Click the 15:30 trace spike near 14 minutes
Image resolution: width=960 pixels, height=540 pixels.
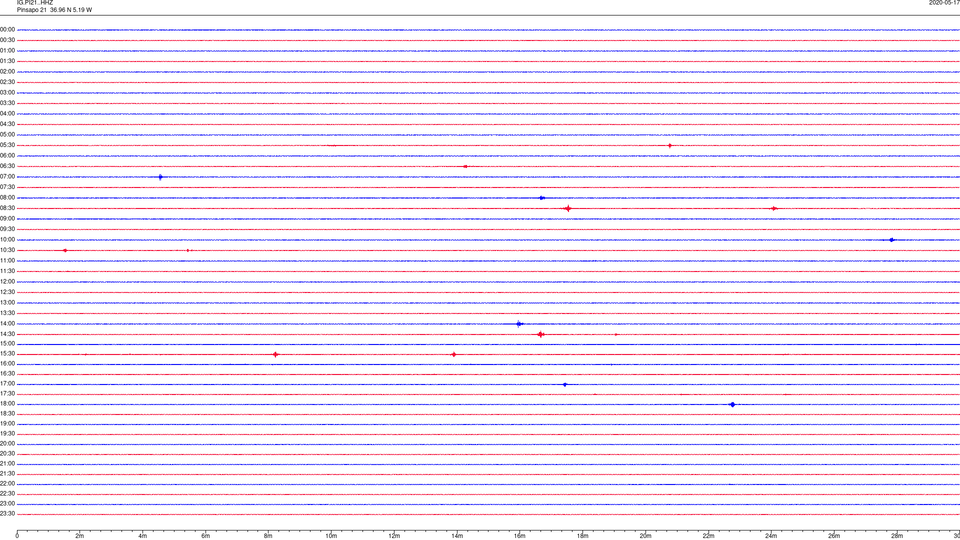click(454, 354)
